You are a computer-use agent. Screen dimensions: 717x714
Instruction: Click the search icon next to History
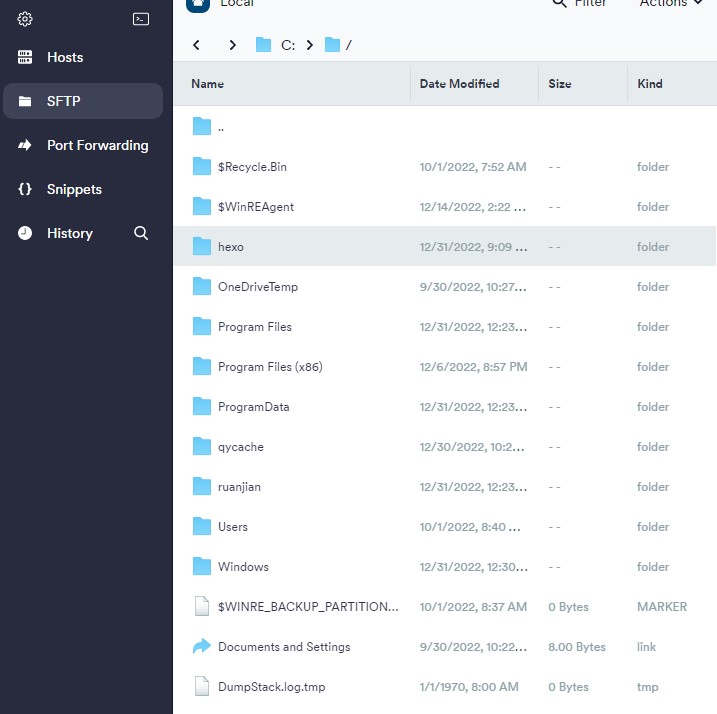tap(141, 233)
